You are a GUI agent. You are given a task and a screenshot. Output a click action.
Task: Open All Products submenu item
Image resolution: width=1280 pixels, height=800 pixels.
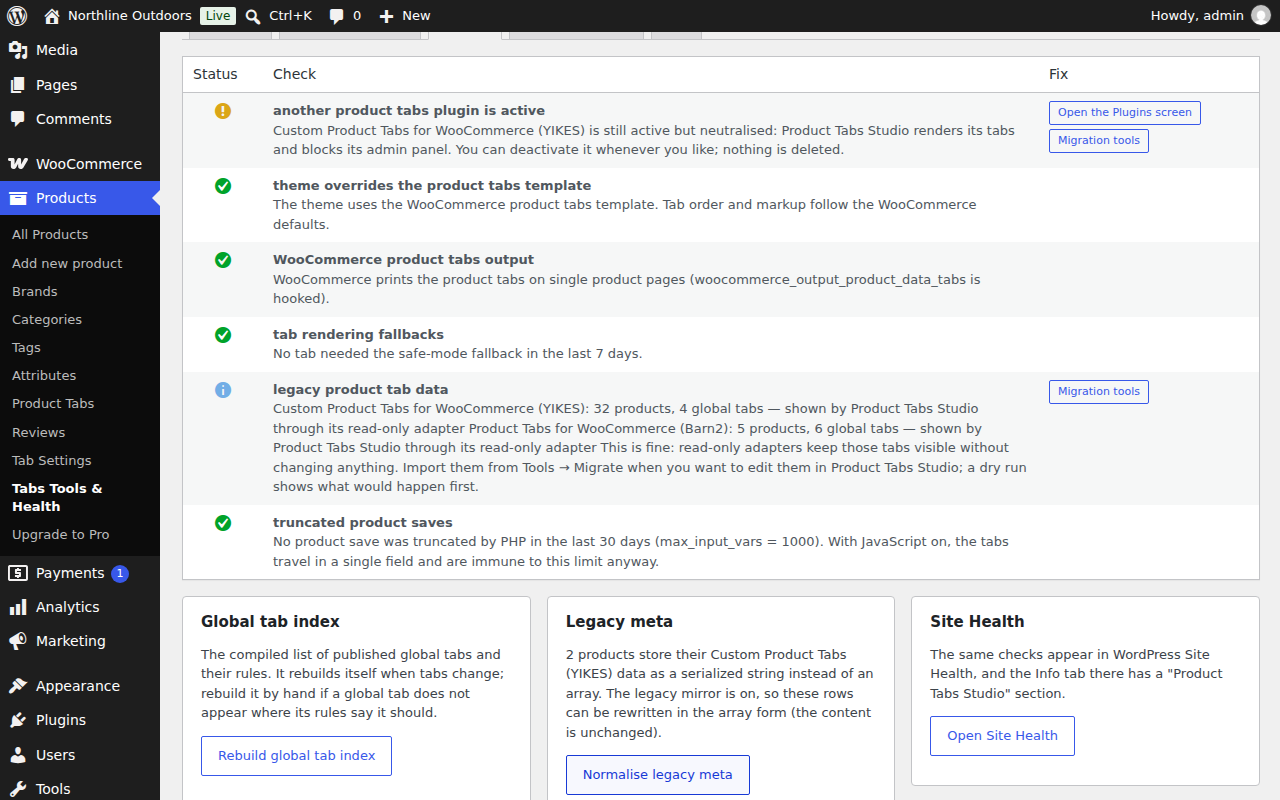pos(50,235)
